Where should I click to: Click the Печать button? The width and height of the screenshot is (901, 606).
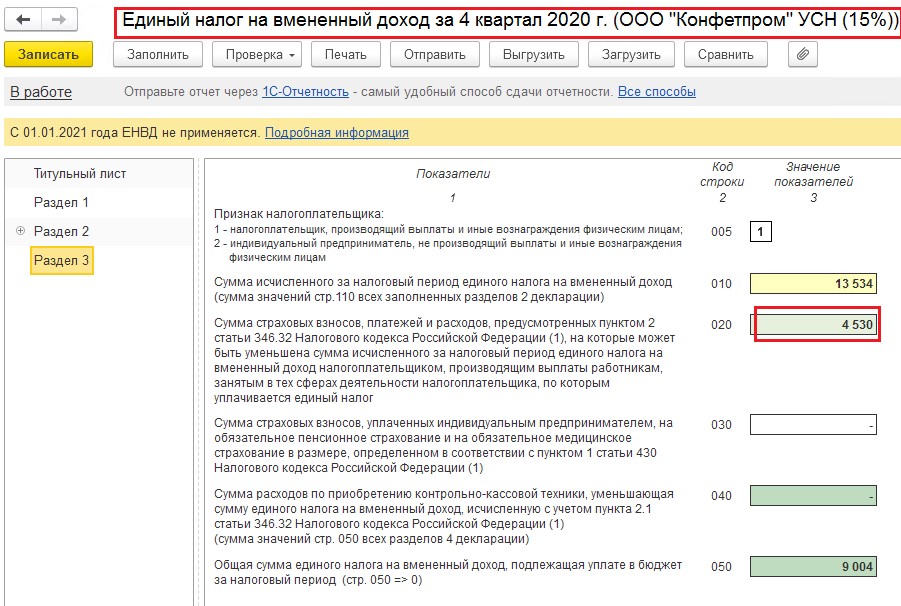tap(345, 55)
